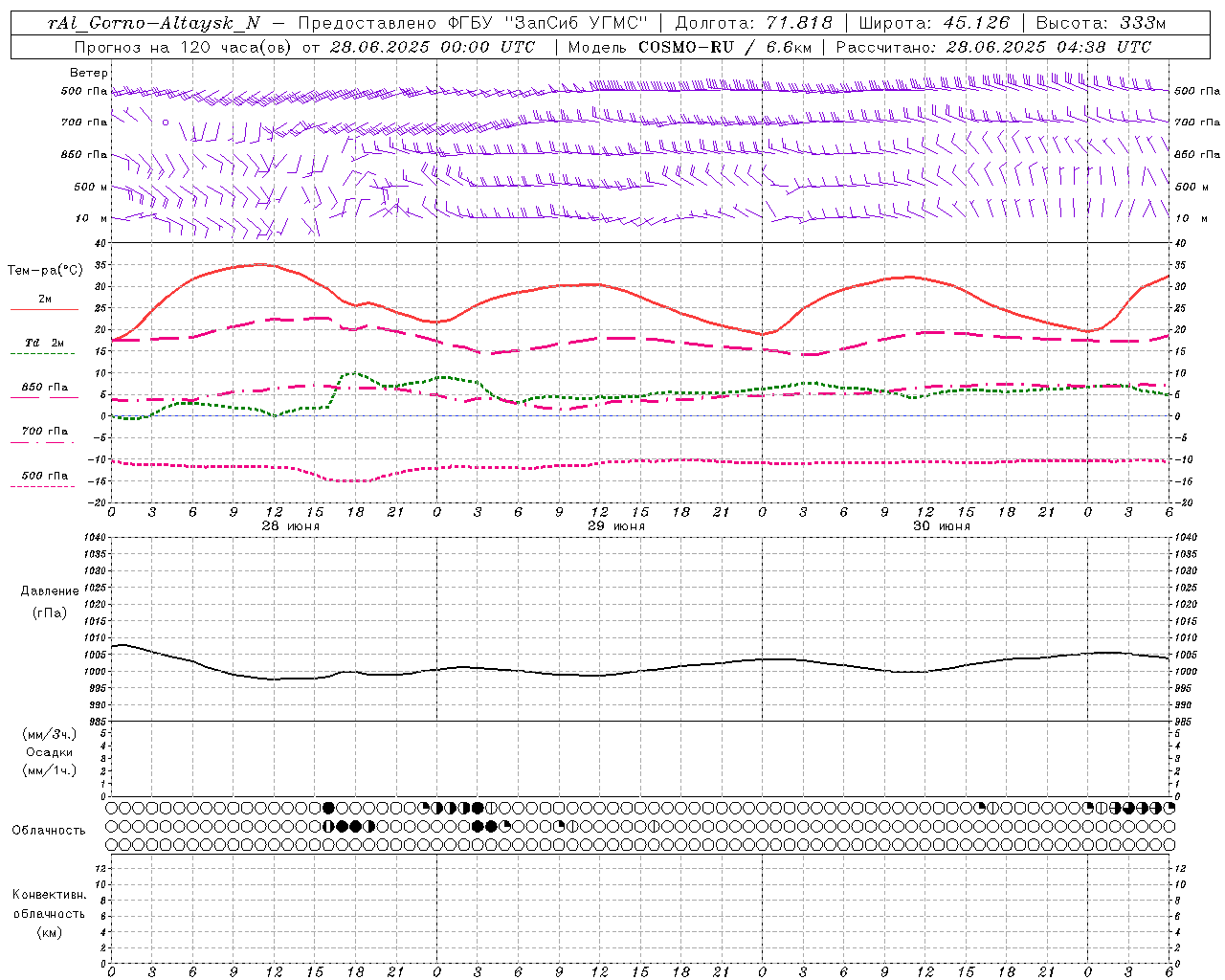Select the Долгота: 71.818 value
Viewport: 1225px width, 980px height.
pos(753,23)
